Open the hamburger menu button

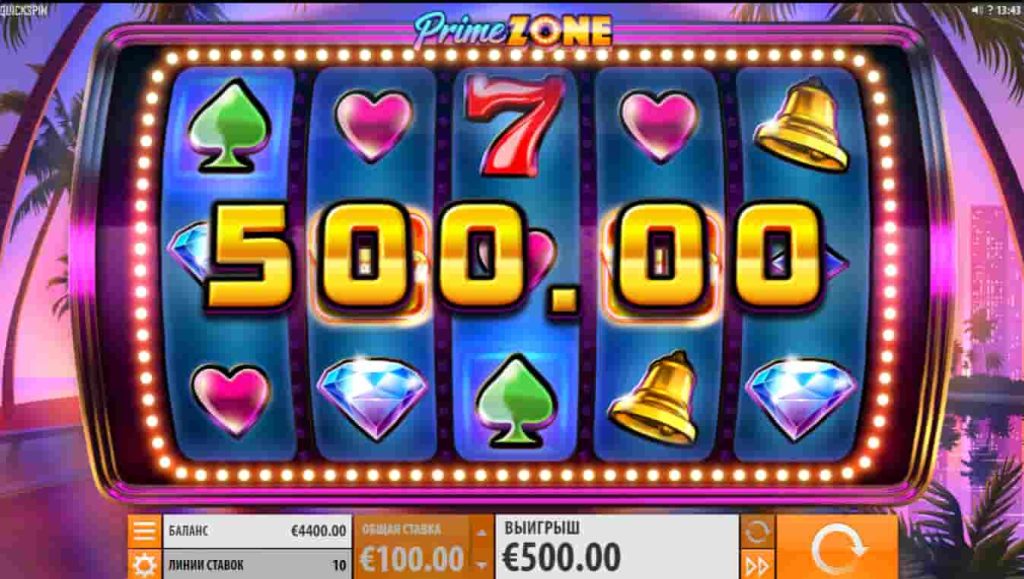[x=144, y=531]
